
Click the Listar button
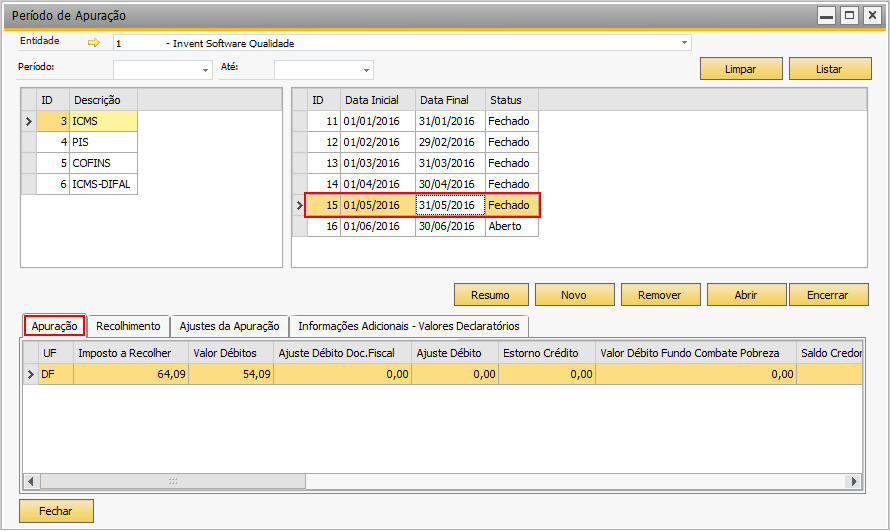[x=829, y=69]
